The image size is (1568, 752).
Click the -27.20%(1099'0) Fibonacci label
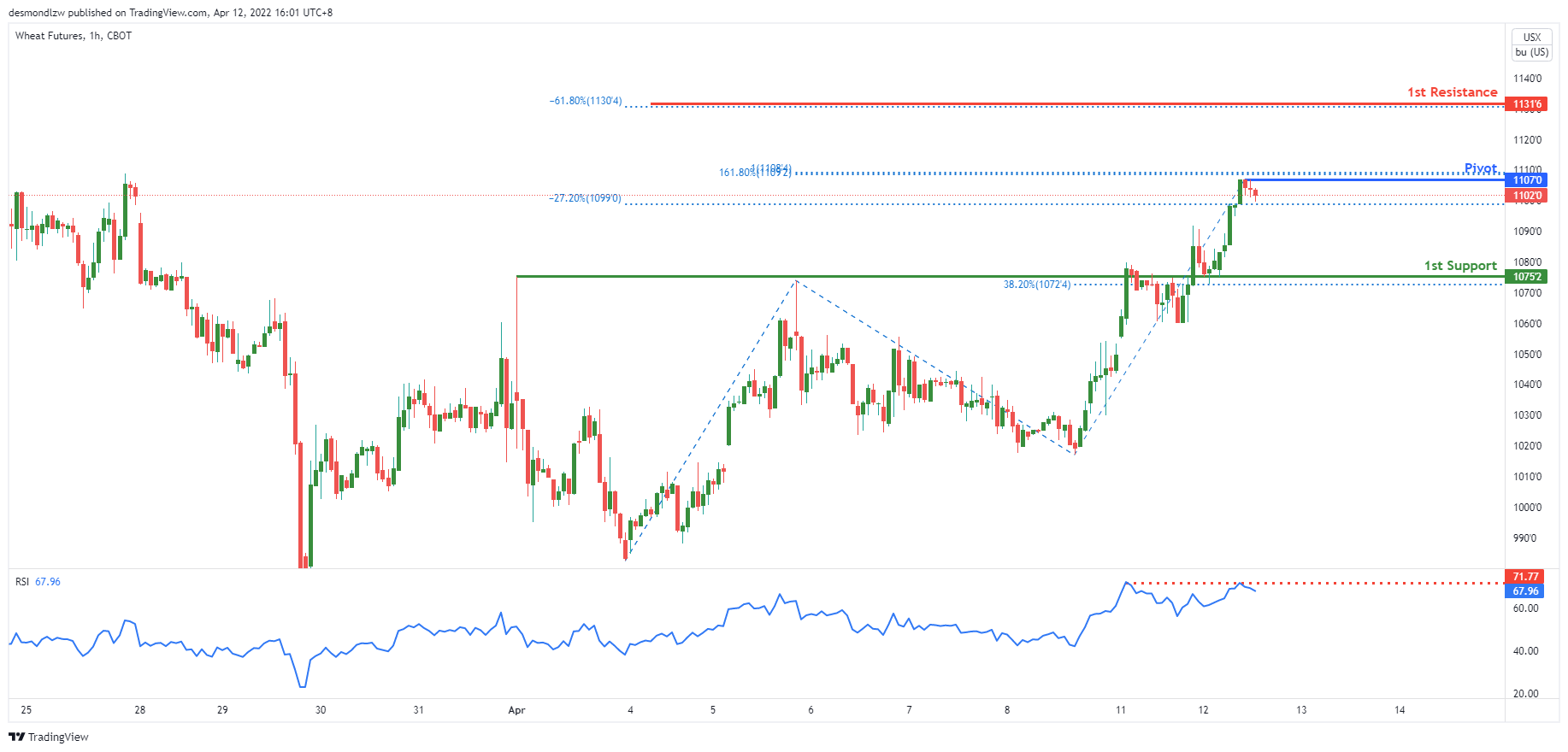(585, 198)
